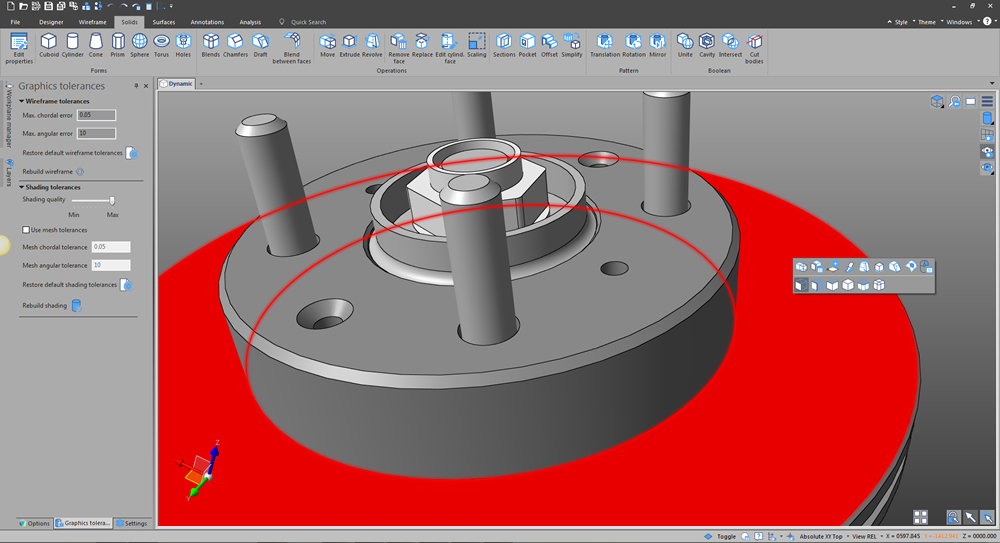This screenshot has height=543, width=1000.
Task: Select the Sphere form tool
Action: [x=140, y=45]
